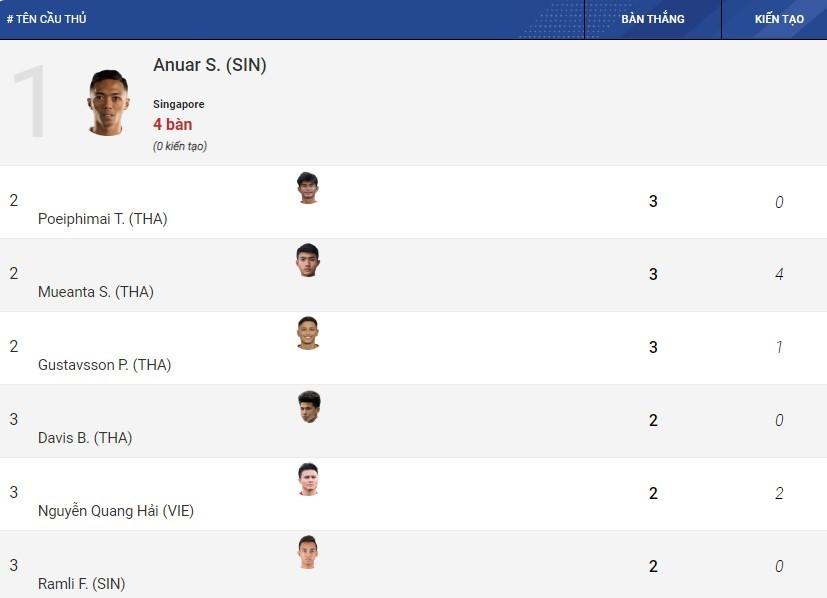Open Anuar S. (SIN) player name
This screenshot has height=598, width=827.
pyautogui.click(x=209, y=65)
